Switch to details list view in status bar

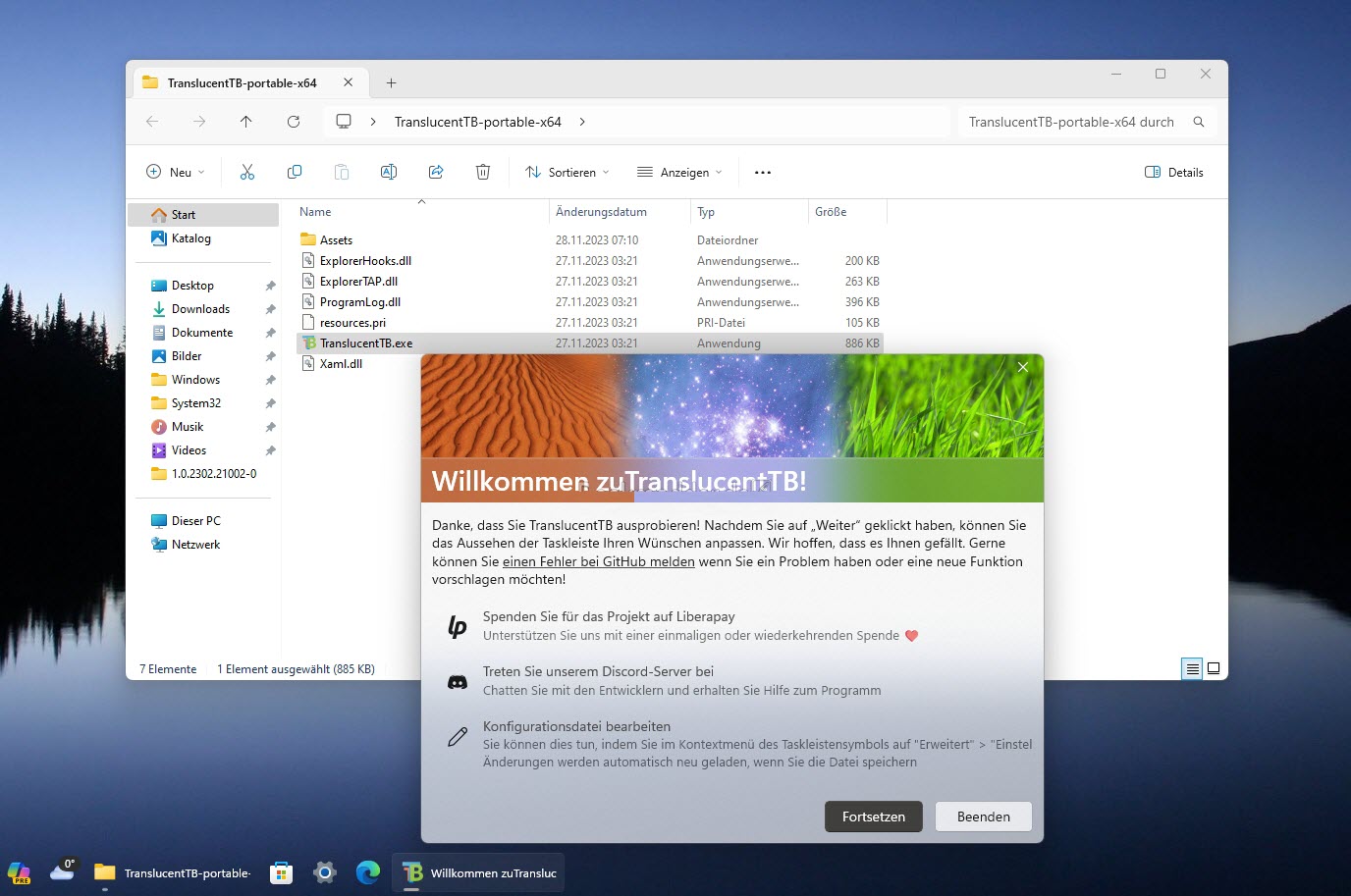1192,668
